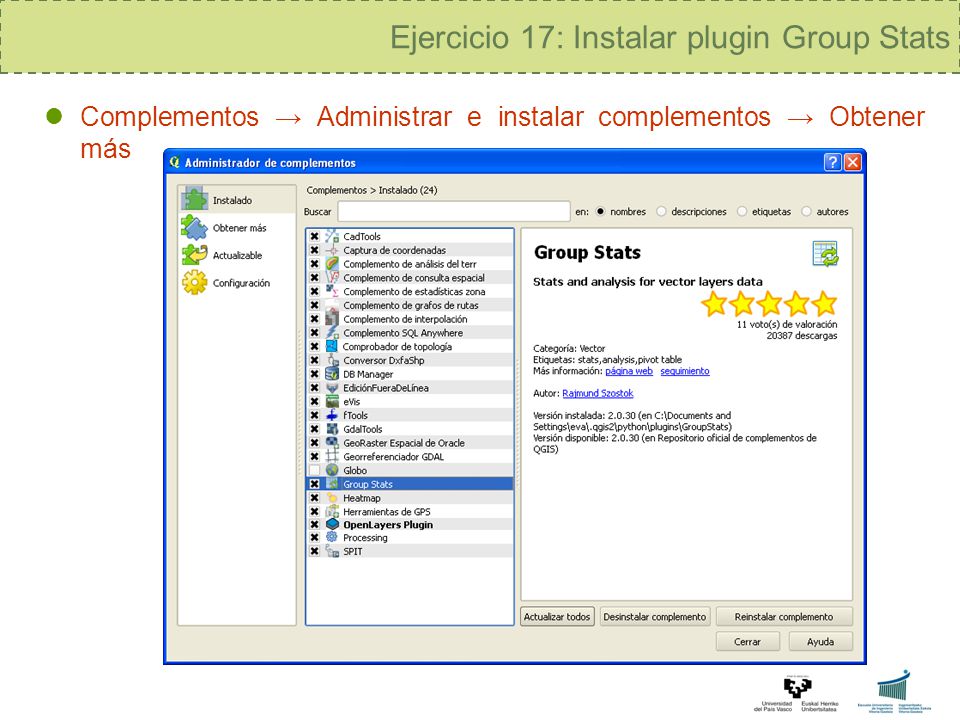The height and width of the screenshot is (720, 960).
Task: Click the OpenLayers Plugin icon
Action: [332, 525]
